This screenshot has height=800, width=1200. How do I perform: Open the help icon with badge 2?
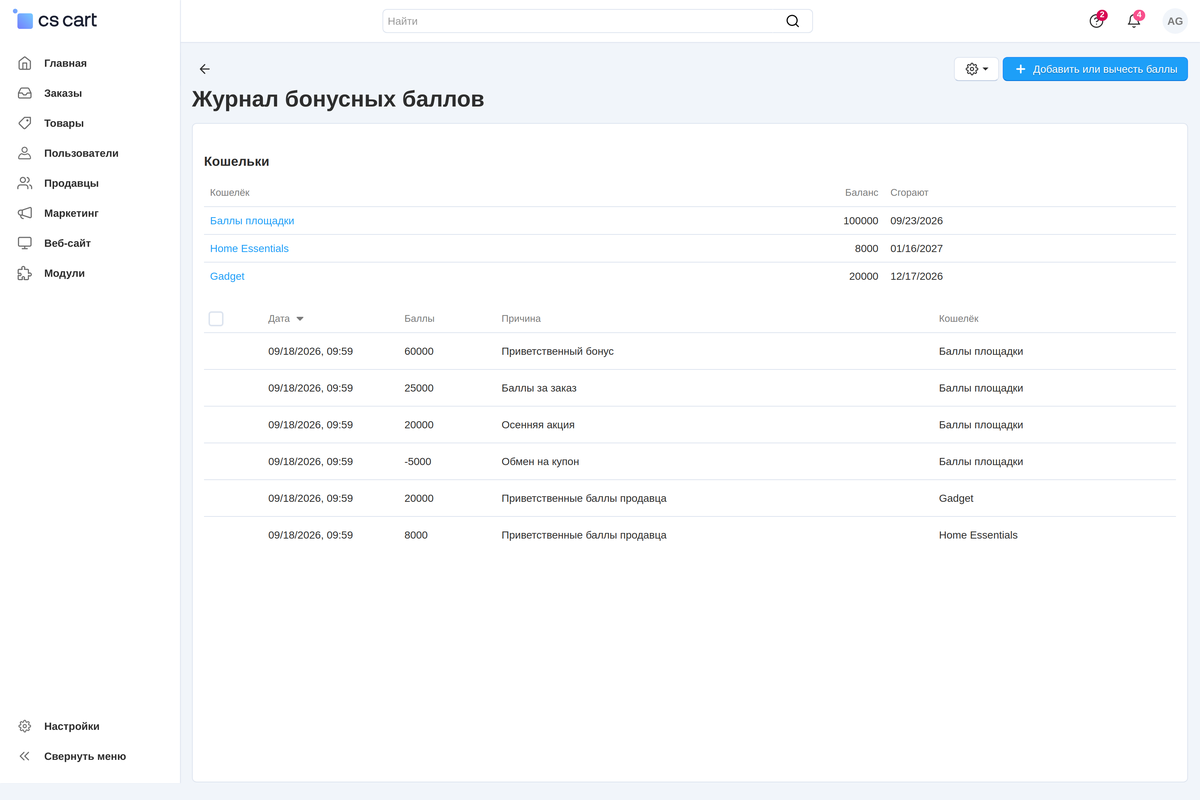tap(1097, 21)
